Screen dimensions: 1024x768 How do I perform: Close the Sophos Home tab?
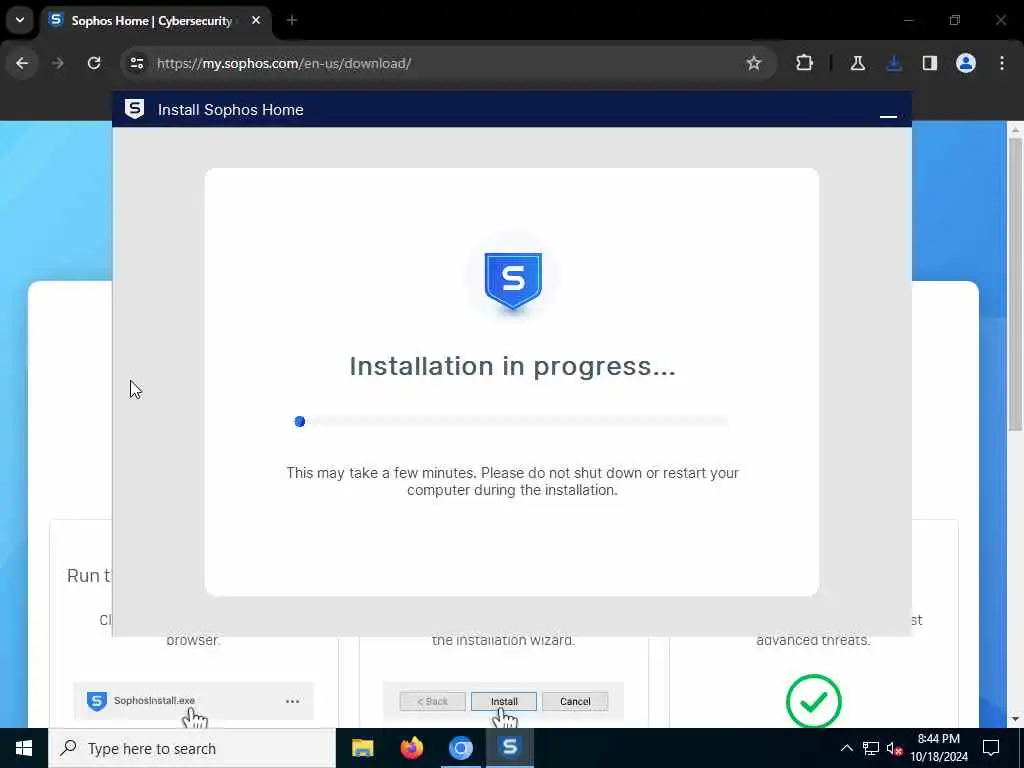pyautogui.click(x=256, y=20)
